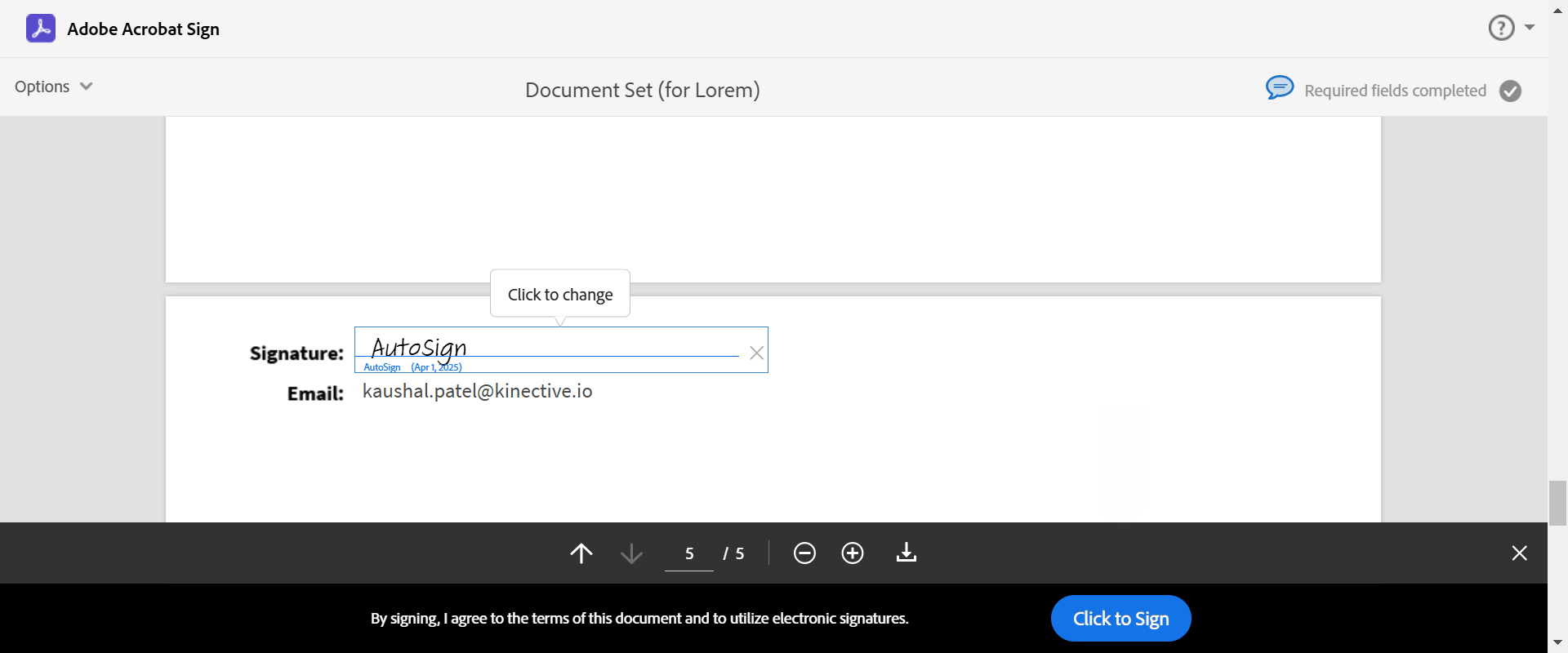Click the current page number field
Screen dimensions: 1568x653
(688, 553)
